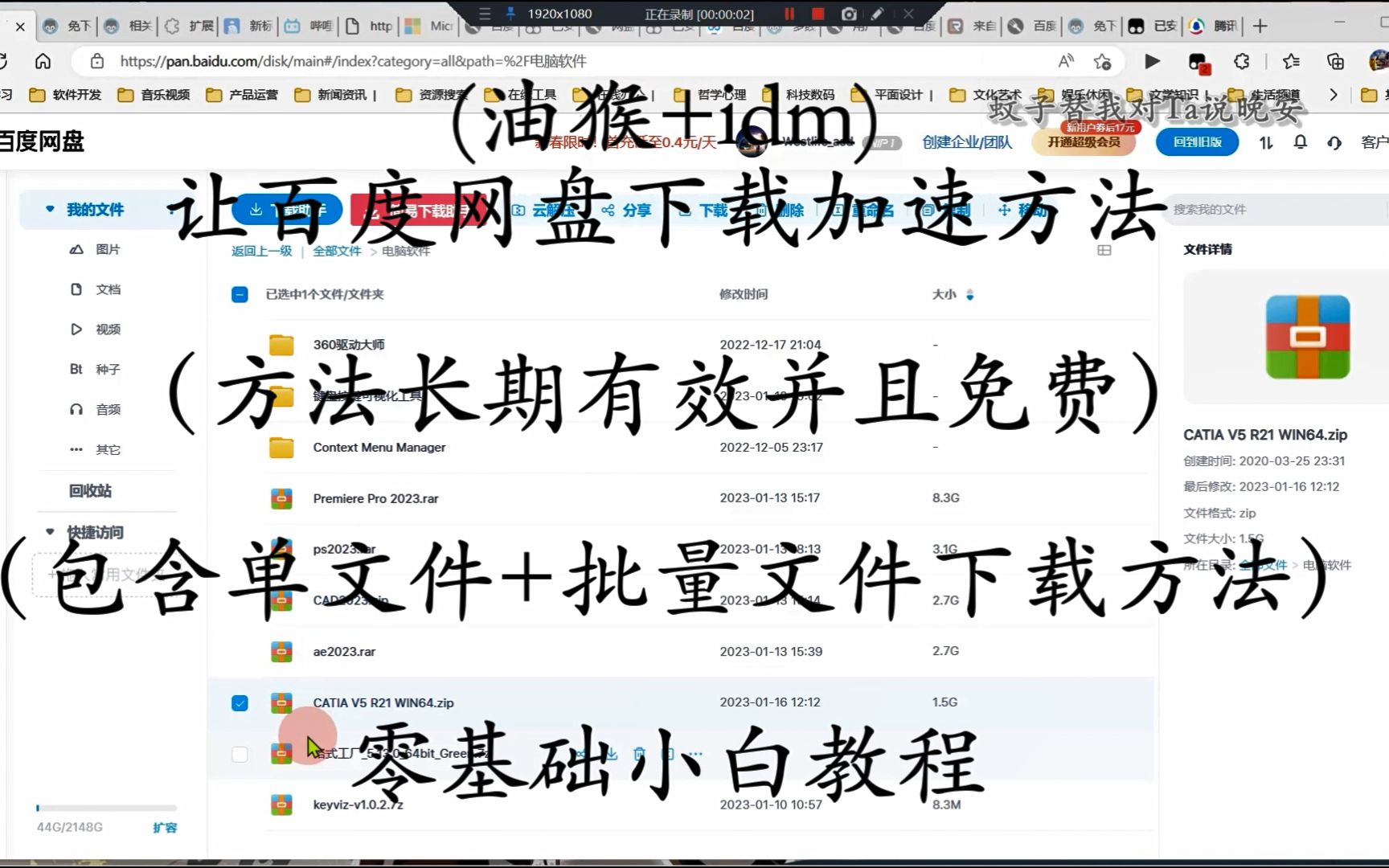Open the ae2023.rar file name
This screenshot has height=868, width=1389.
pos(344,652)
